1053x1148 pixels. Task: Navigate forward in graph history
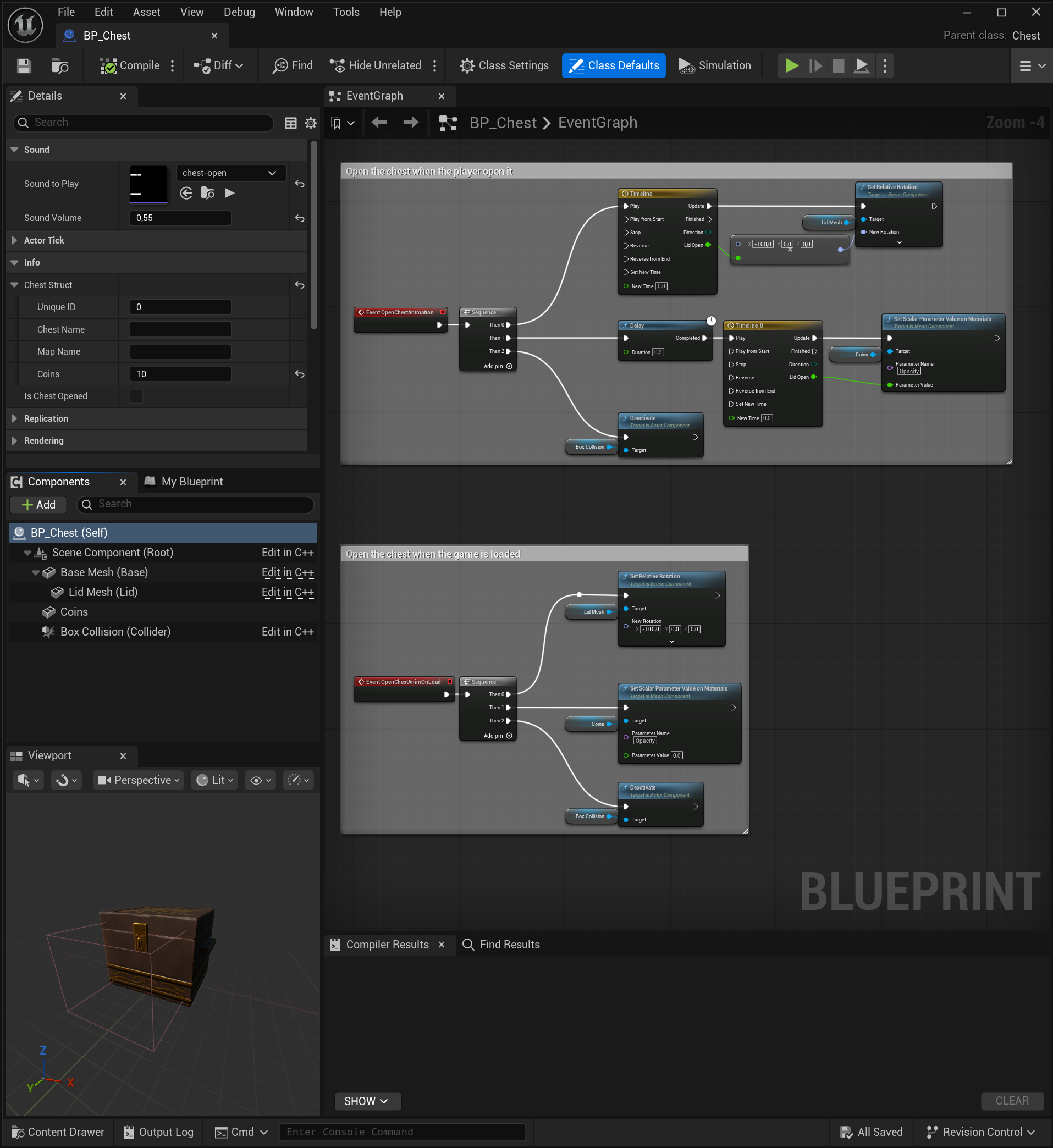(411, 123)
